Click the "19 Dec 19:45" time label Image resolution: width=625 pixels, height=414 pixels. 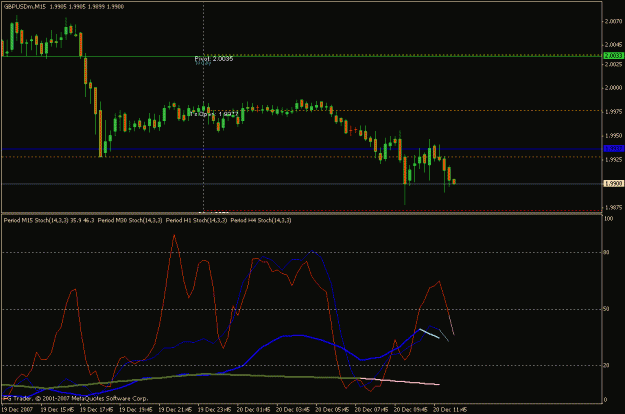pos(136,409)
